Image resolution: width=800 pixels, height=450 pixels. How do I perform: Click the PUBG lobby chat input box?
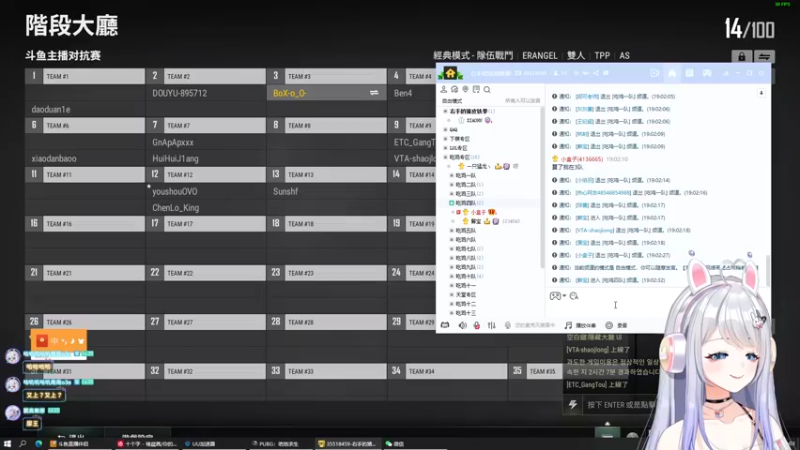click(620, 405)
